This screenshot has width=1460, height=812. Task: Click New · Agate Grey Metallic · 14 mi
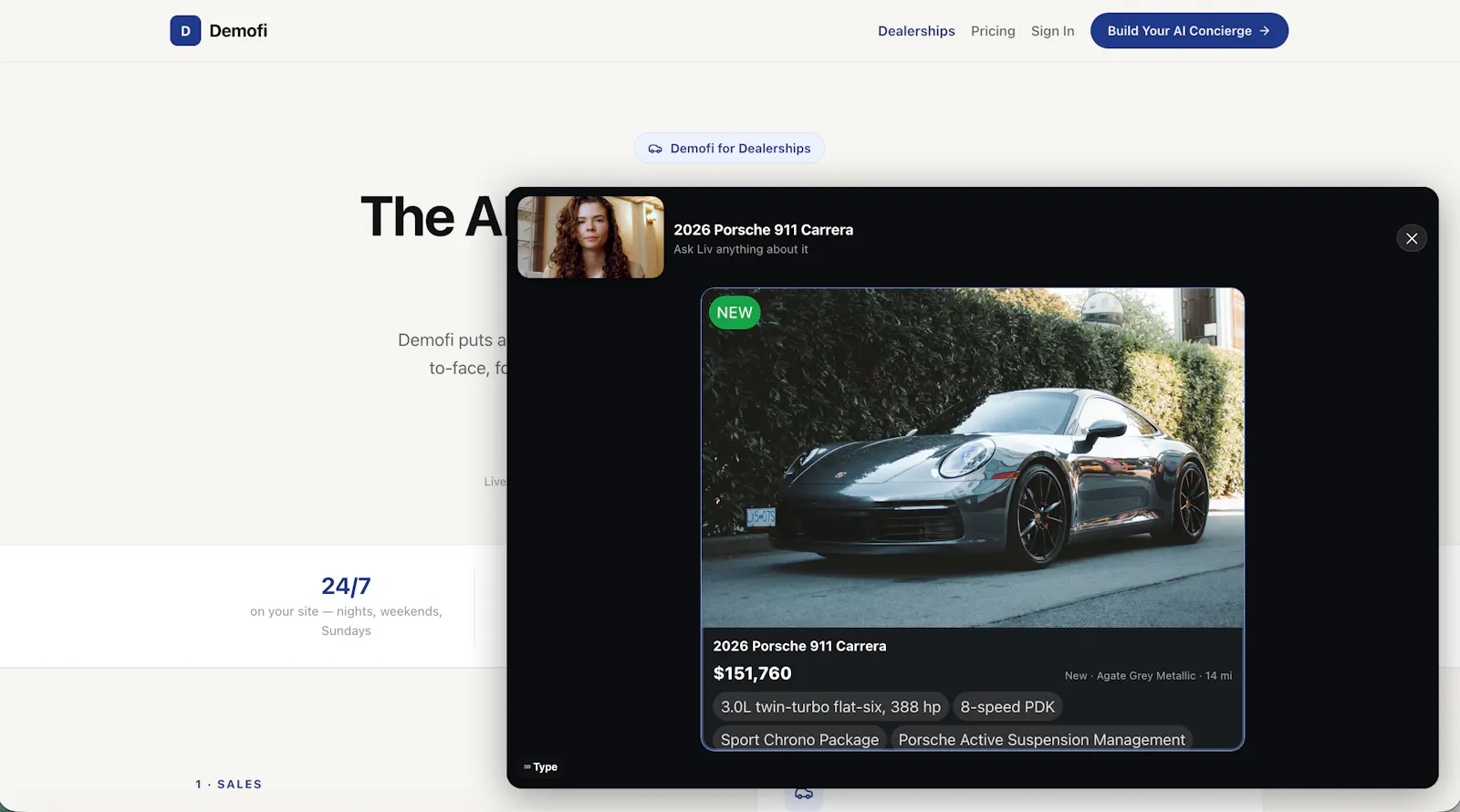pyautogui.click(x=1148, y=676)
